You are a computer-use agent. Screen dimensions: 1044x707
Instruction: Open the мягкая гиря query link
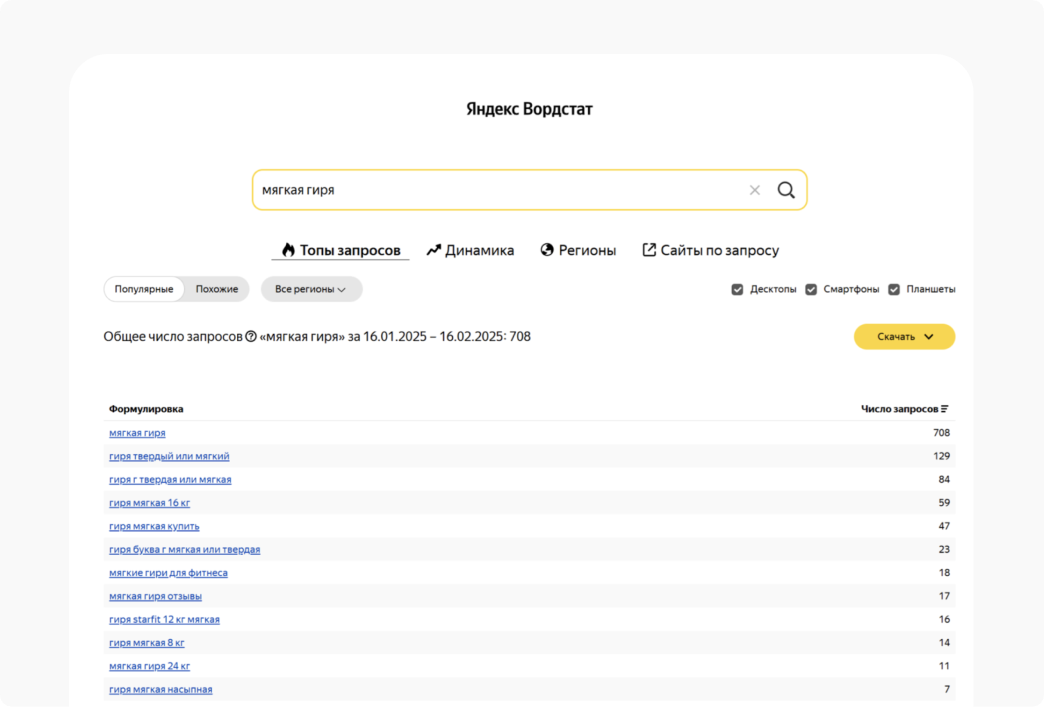(137, 433)
